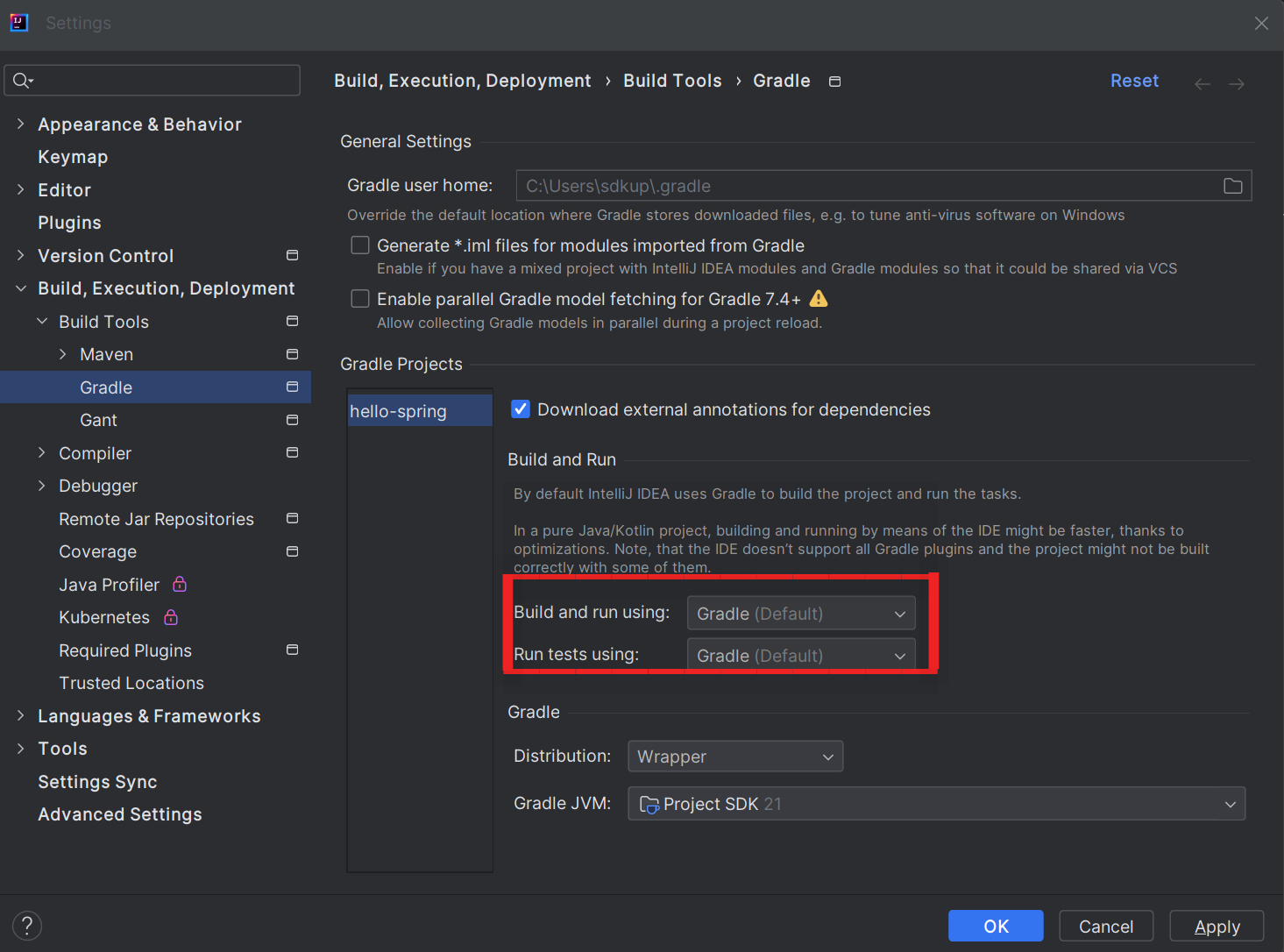Open the Build and run using dropdown

(x=801, y=613)
